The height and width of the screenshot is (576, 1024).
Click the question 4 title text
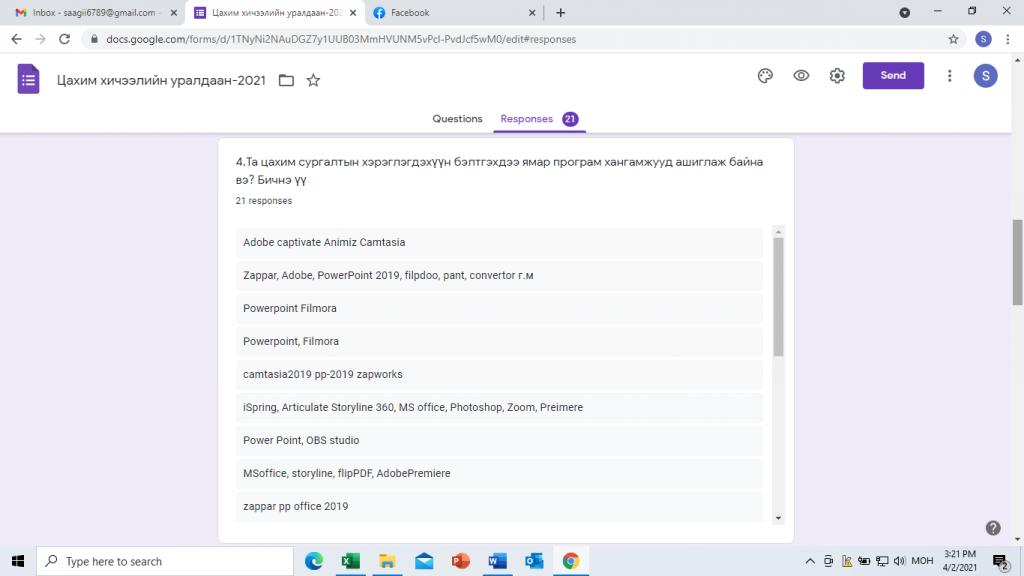coord(499,170)
